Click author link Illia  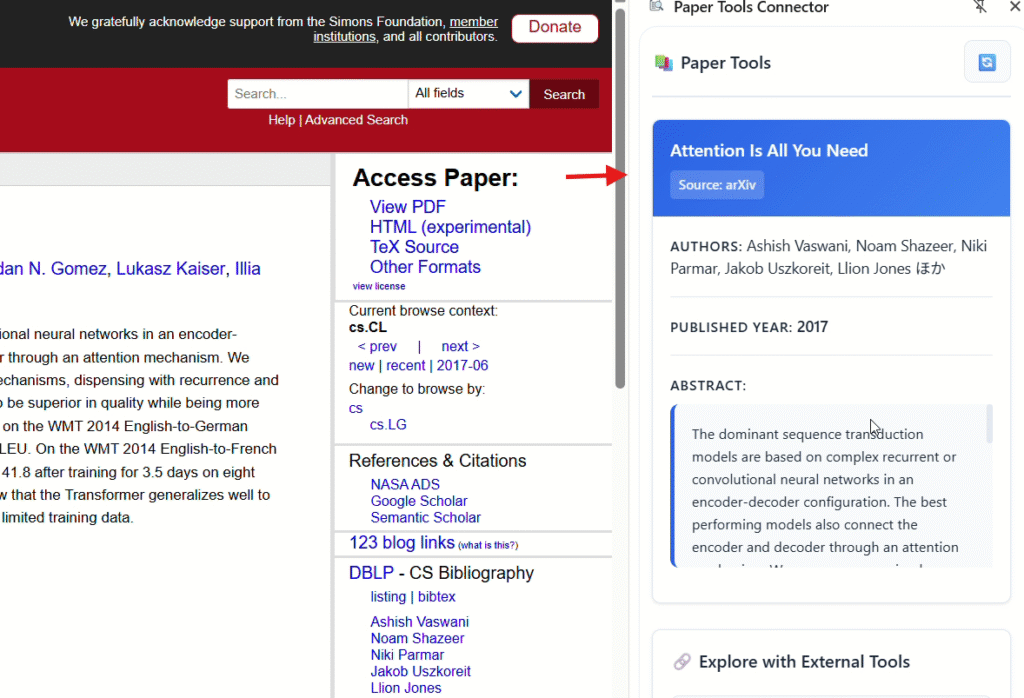[248, 268]
